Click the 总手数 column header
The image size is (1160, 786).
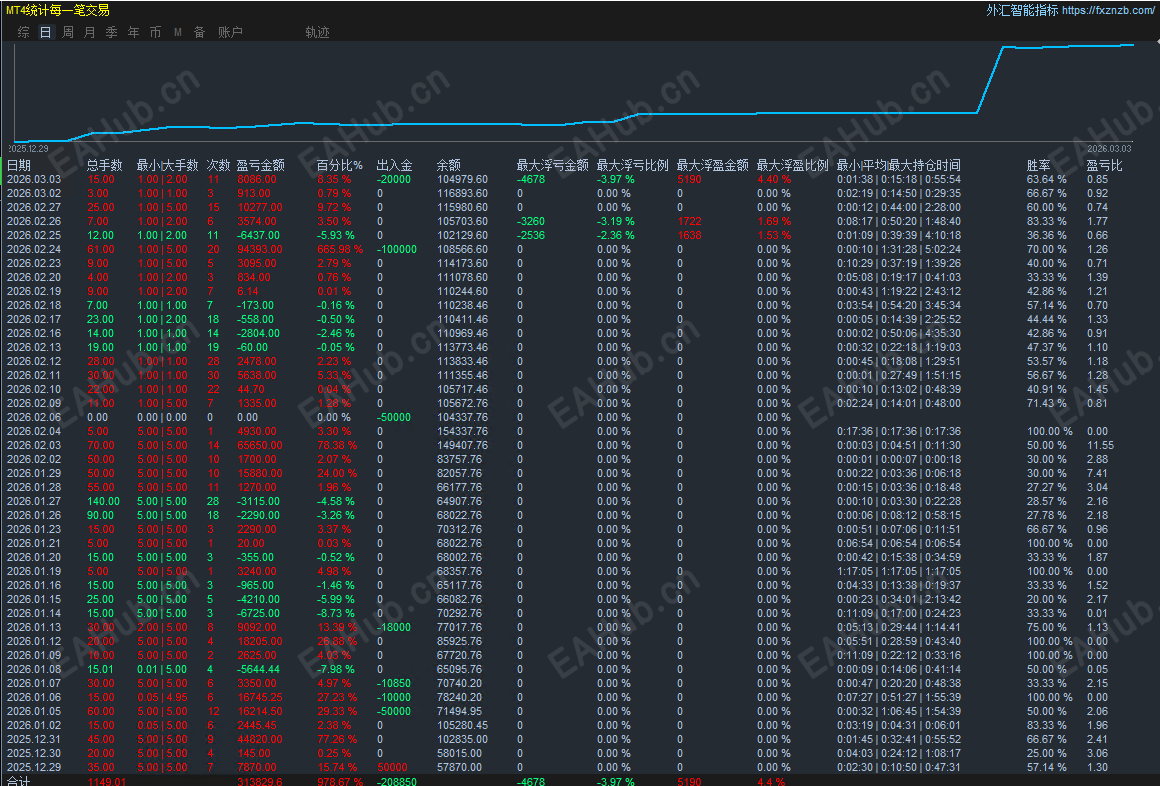coord(104,165)
